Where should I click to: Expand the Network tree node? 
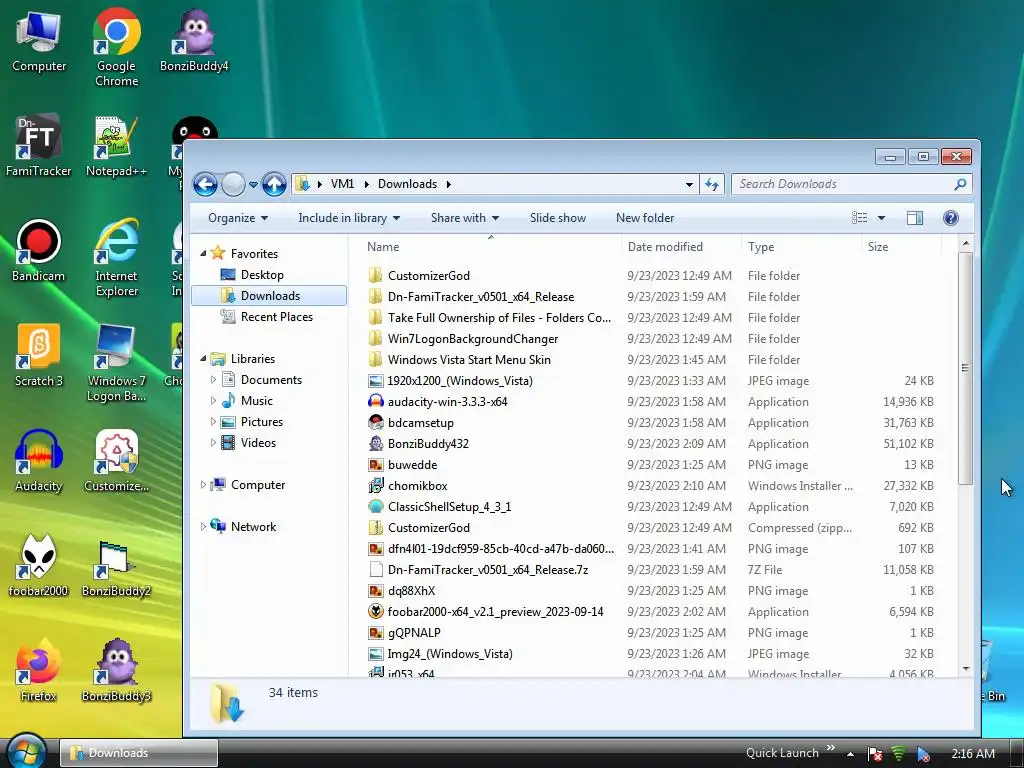(x=203, y=526)
